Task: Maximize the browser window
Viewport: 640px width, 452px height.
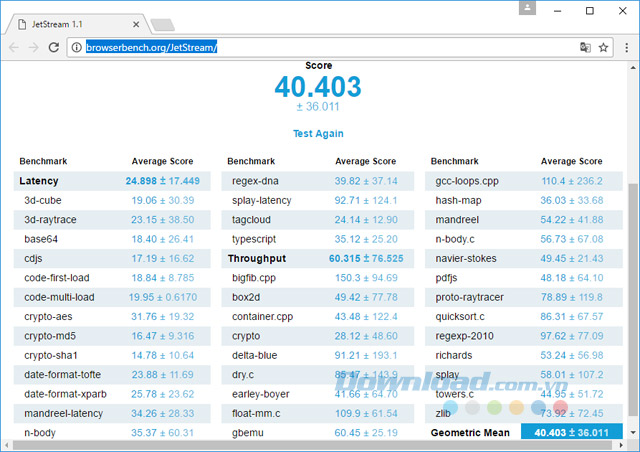Action: (x=591, y=10)
